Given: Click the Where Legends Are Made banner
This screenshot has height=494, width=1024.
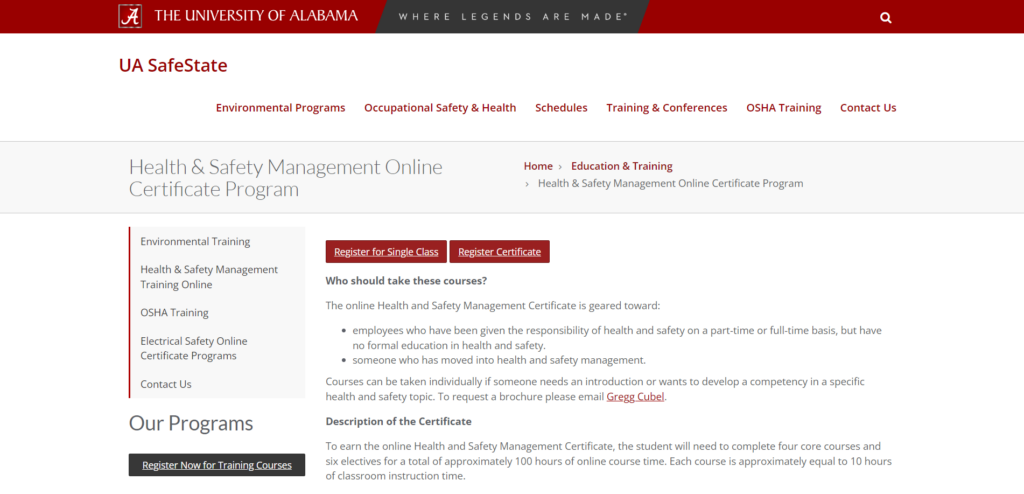Looking at the screenshot, I should pos(513,16).
